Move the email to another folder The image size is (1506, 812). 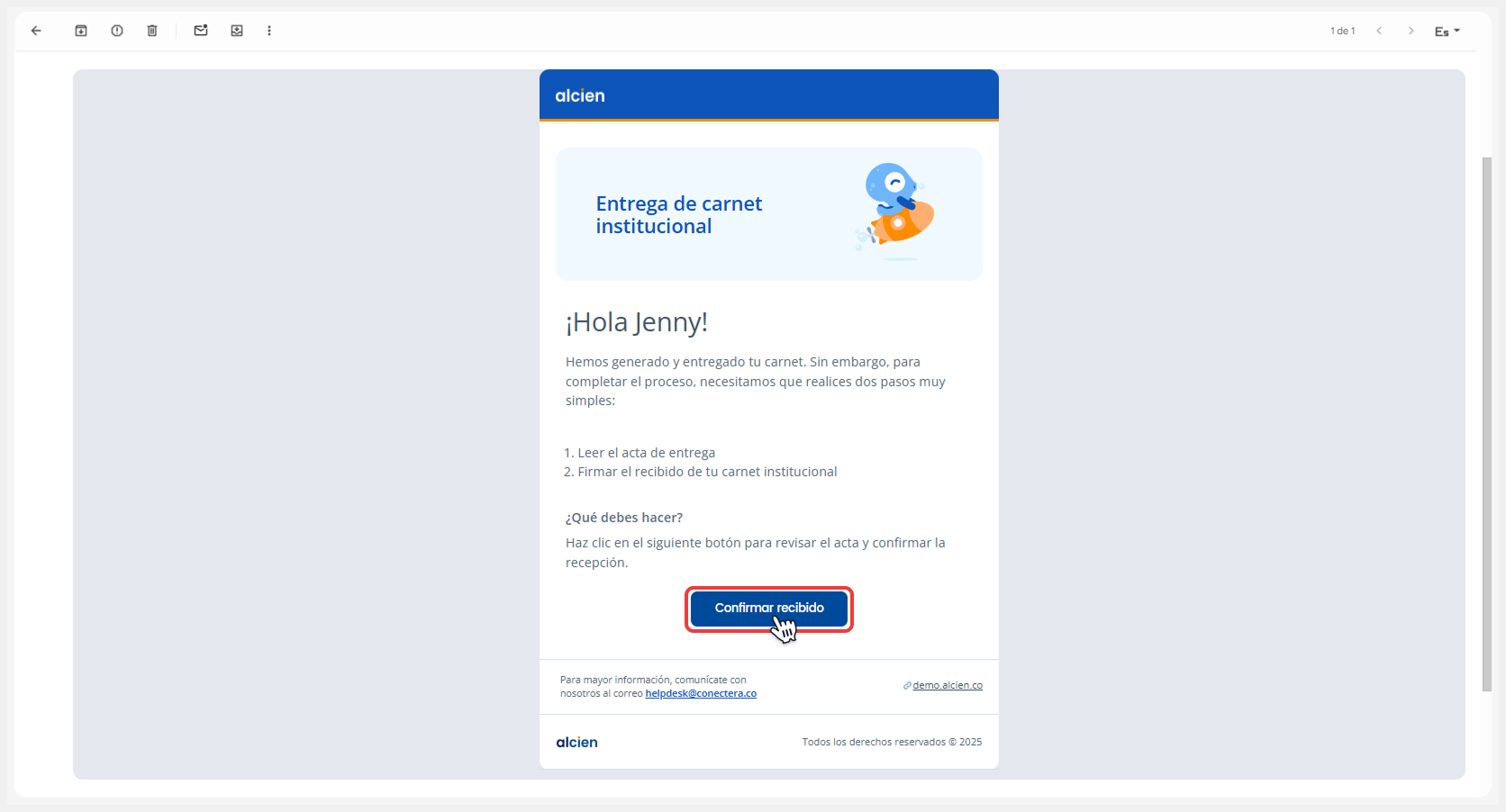tap(237, 30)
